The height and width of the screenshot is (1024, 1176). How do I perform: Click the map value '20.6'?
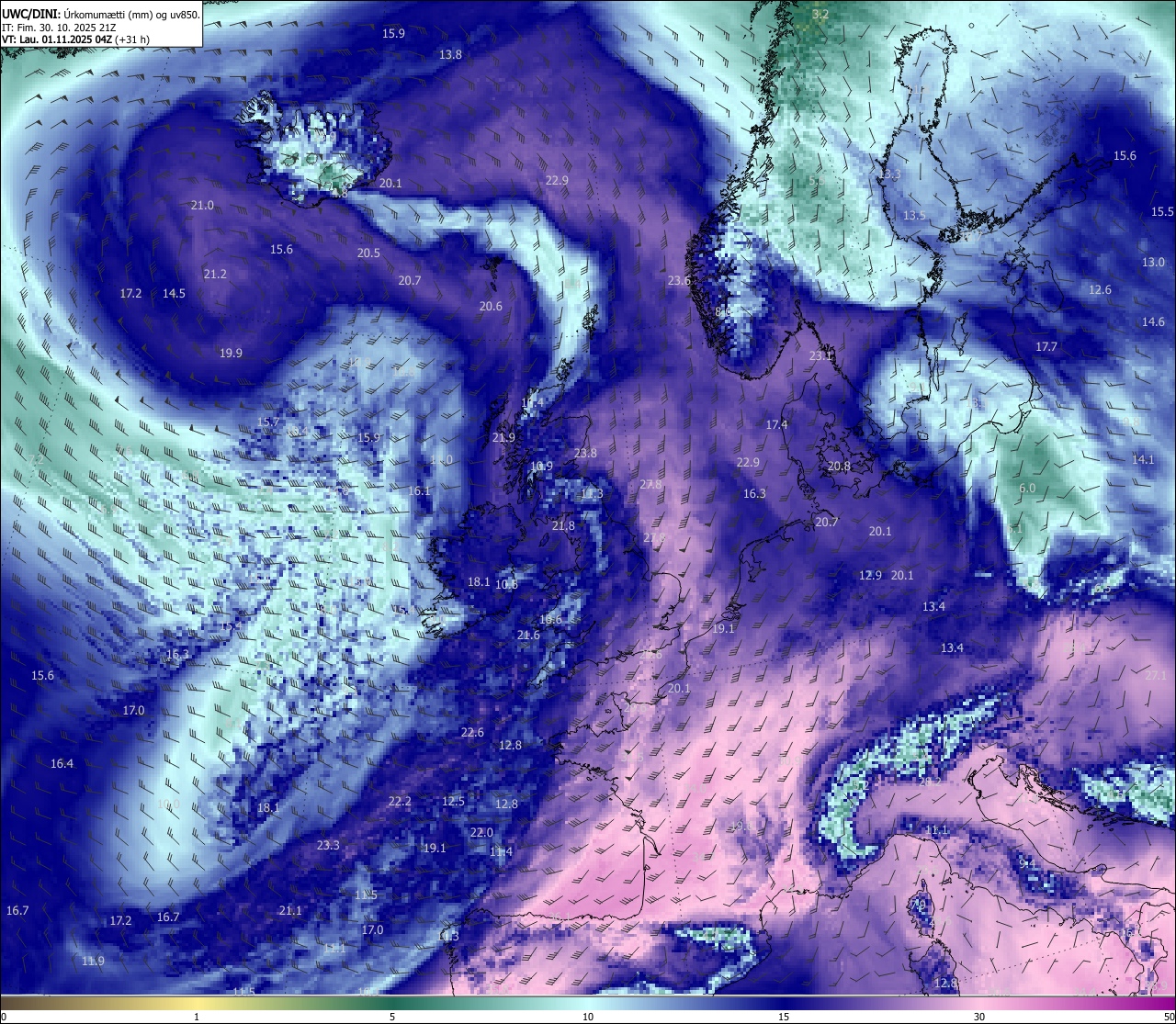pyautogui.click(x=491, y=307)
